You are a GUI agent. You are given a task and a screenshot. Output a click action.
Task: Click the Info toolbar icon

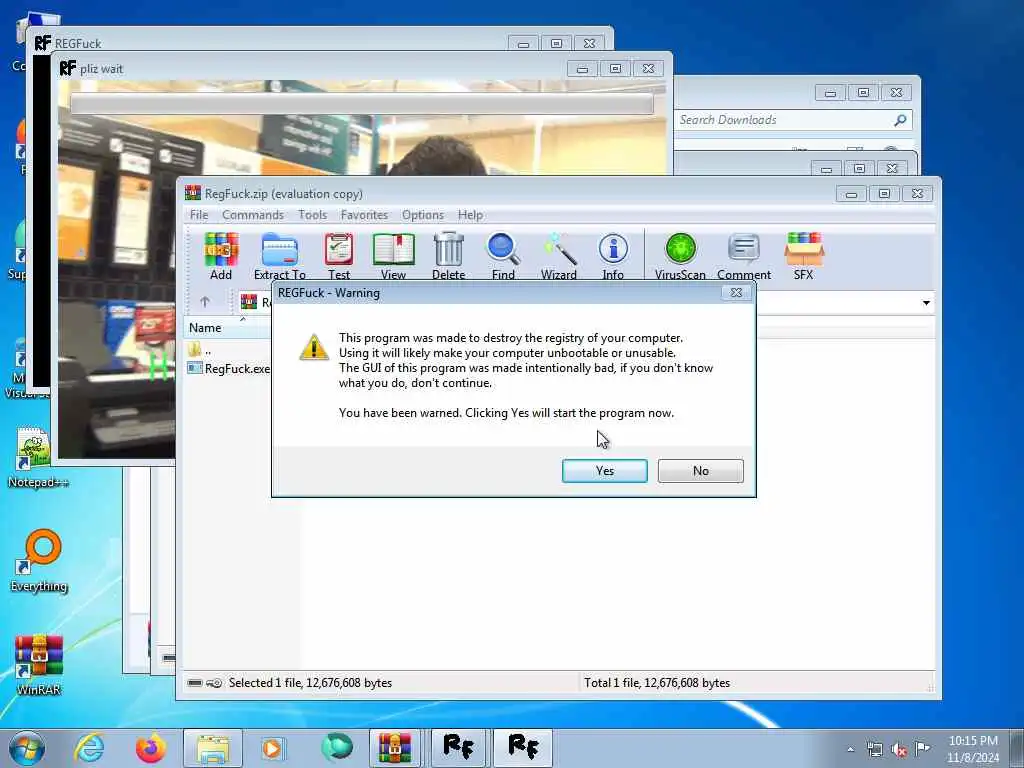pos(613,256)
